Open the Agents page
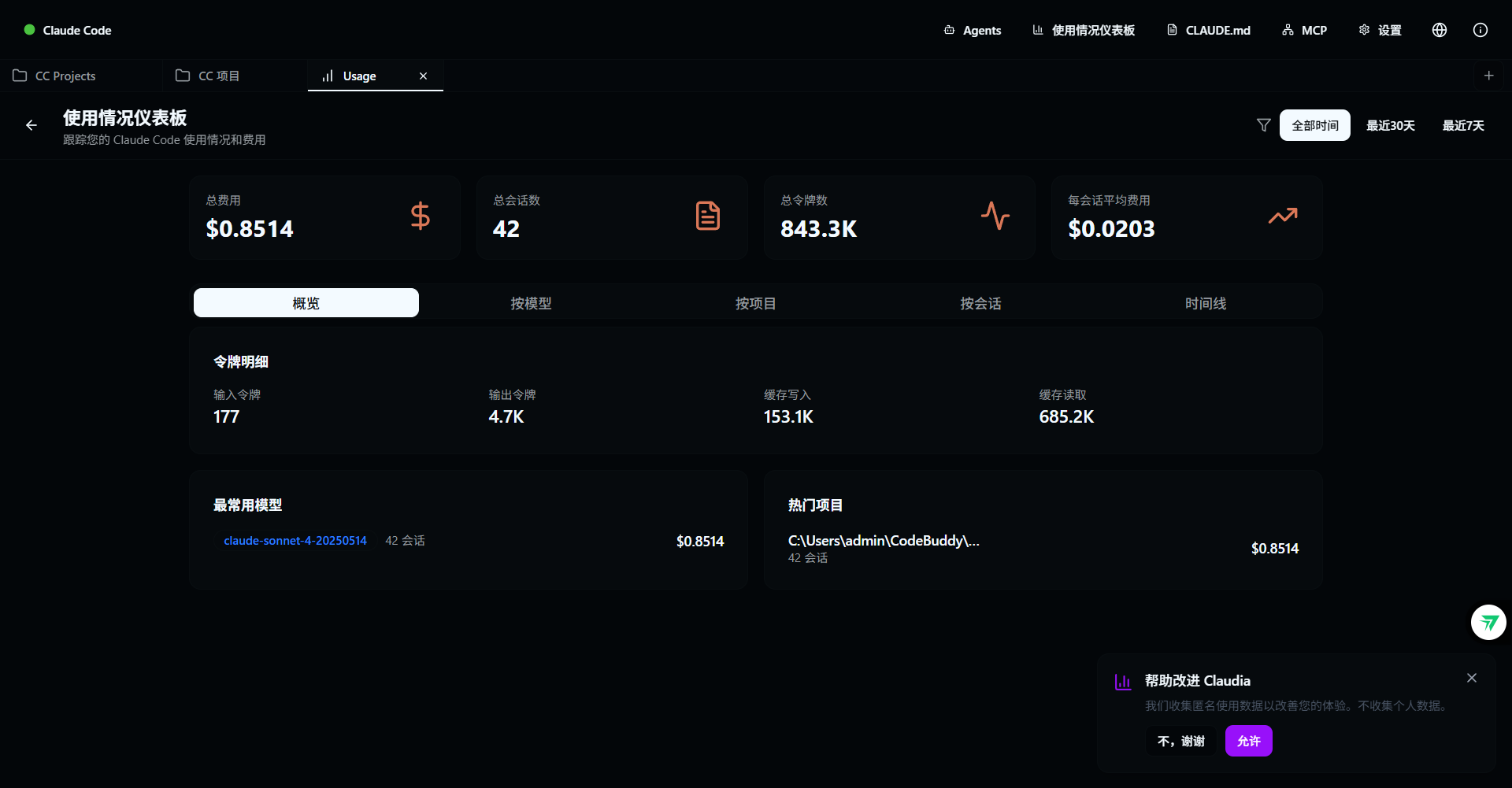Viewport: 1512px width, 788px height. point(973,30)
